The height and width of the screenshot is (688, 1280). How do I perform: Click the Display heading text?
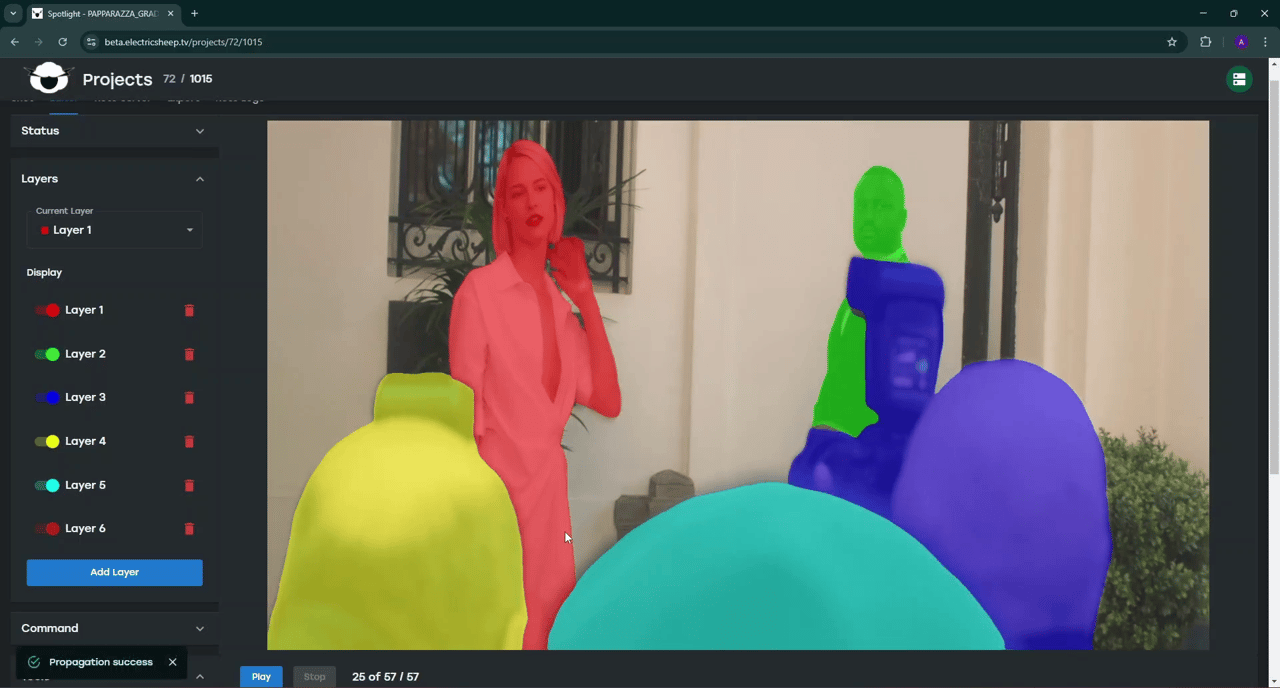[x=44, y=272]
